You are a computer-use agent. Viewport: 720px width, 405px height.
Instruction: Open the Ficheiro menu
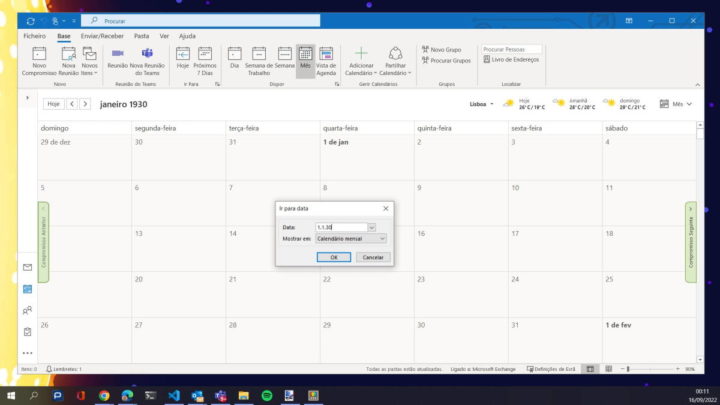35,35
